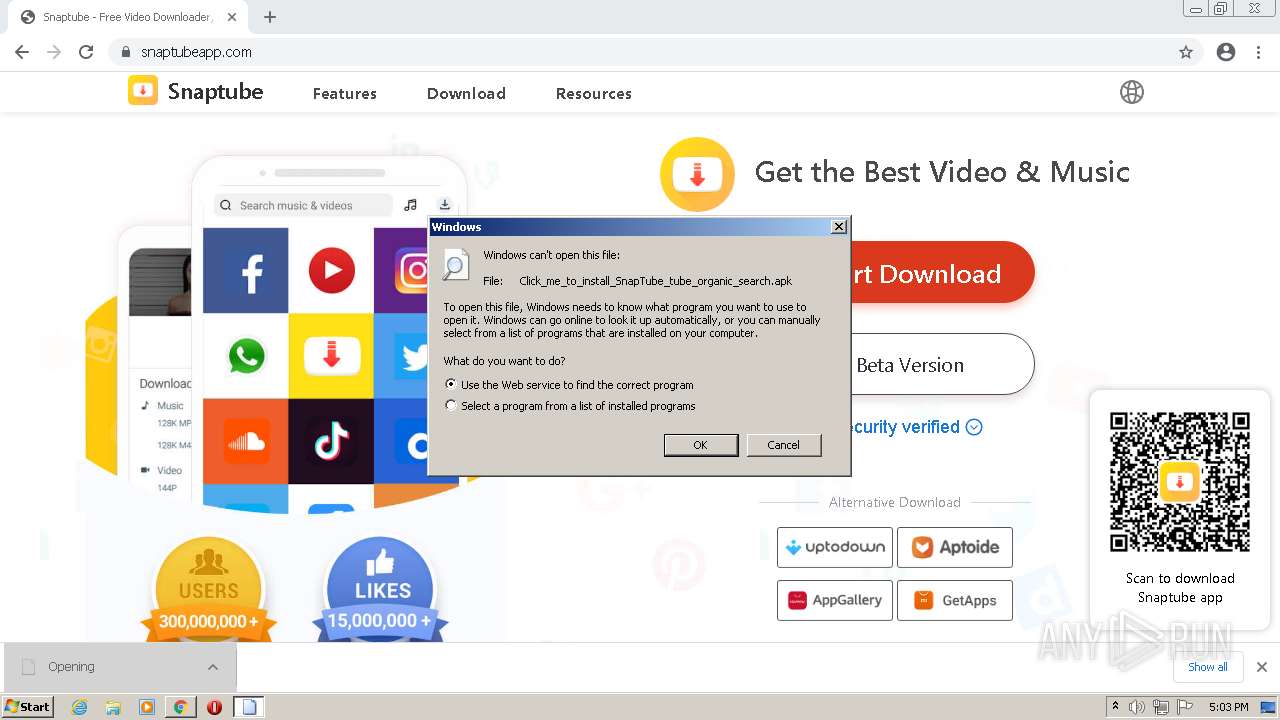Click the YouTube play tile in phone mockup
This screenshot has width=1280, height=720.
click(331, 271)
